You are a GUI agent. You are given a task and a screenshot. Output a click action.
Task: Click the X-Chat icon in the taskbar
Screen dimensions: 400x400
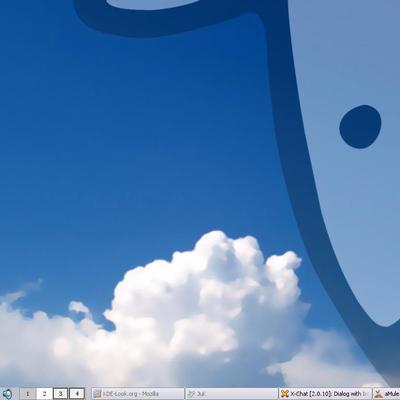click(x=284, y=394)
